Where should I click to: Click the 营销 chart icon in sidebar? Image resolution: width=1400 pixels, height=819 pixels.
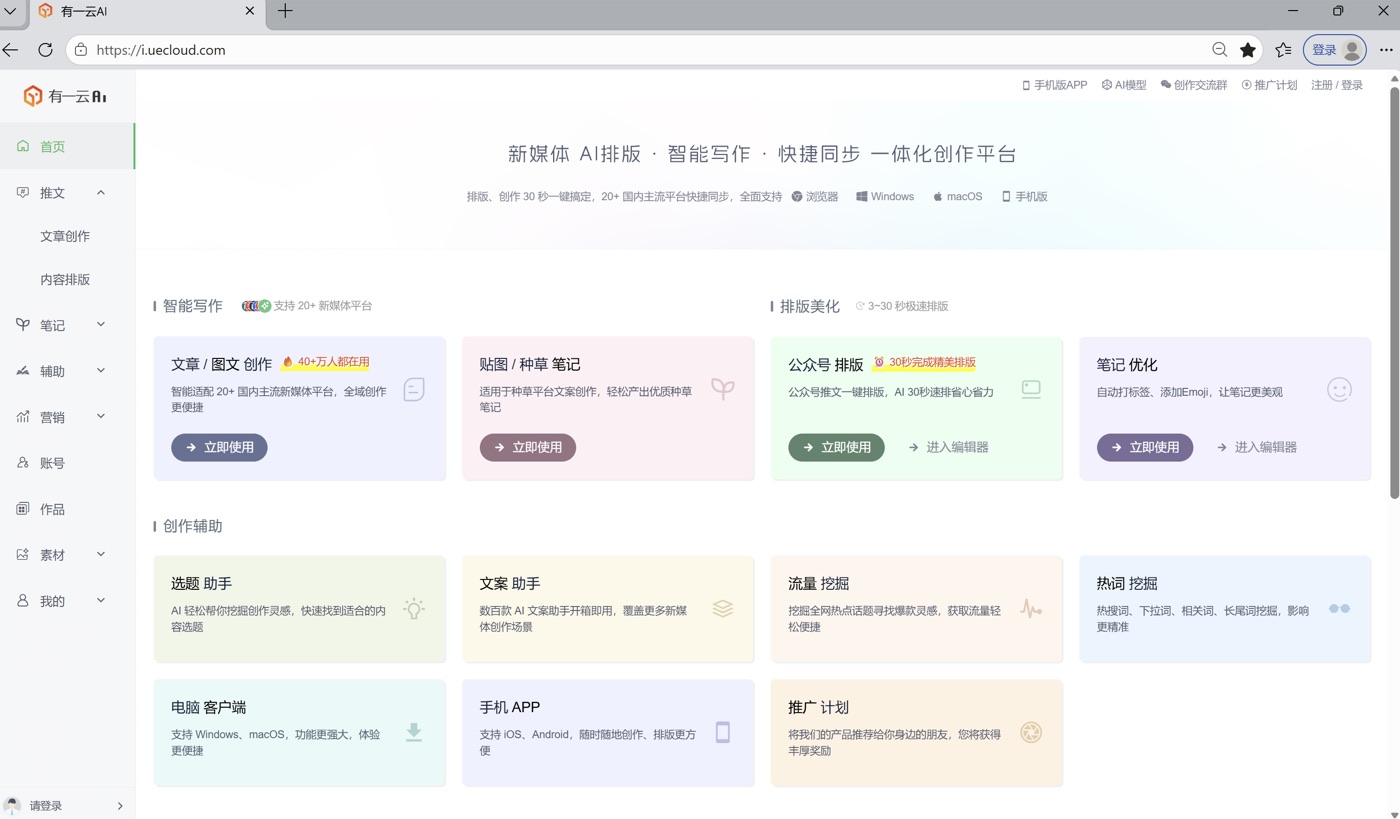point(23,416)
